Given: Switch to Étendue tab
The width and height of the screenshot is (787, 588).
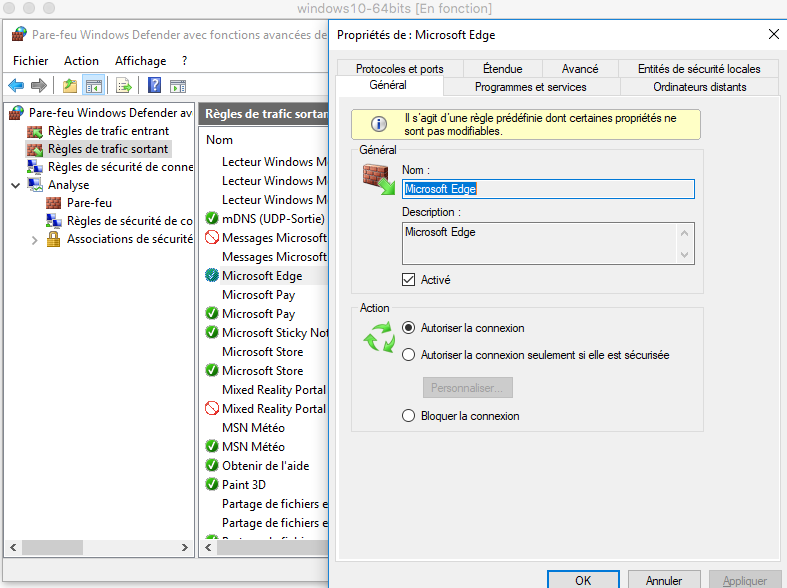Looking at the screenshot, I should [502, 69].
